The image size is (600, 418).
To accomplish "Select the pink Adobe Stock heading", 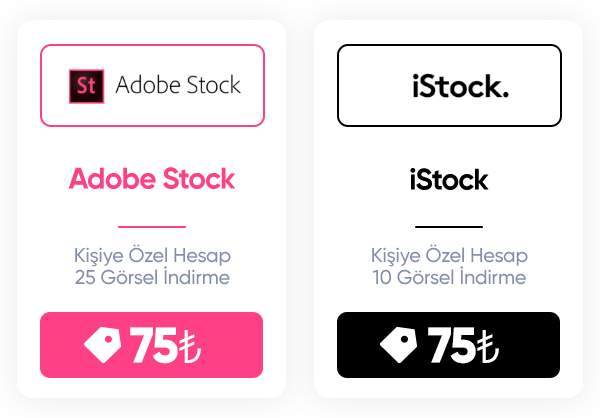I will click(152, 179).
